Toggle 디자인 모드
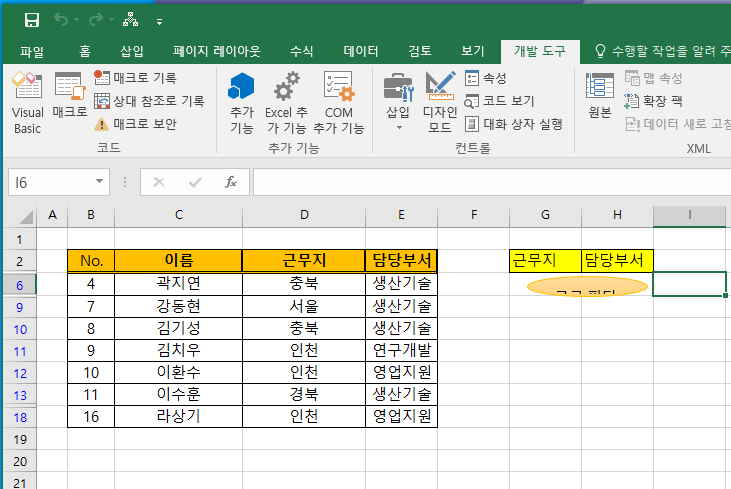Image resolution: width=731 pixels, height=489 pixels. (x=440, y=103)
